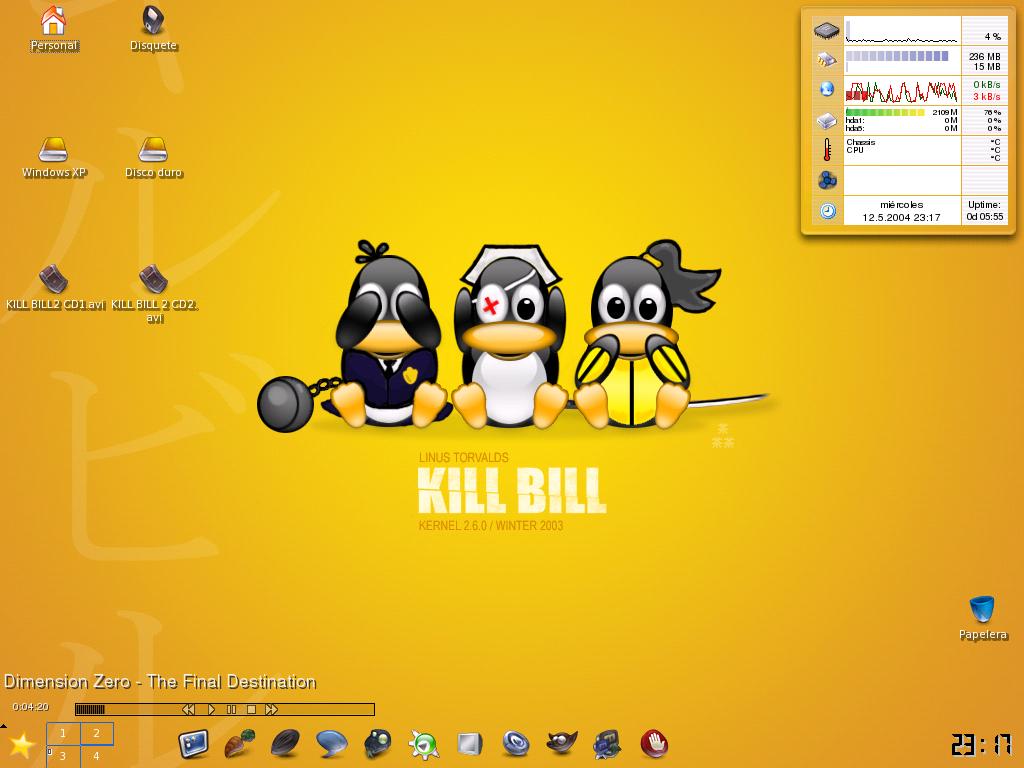The width and height of the screenshot is (1024, 768).
Task: Open the blue speech bubble chat app
Action: tap(331, 744)
